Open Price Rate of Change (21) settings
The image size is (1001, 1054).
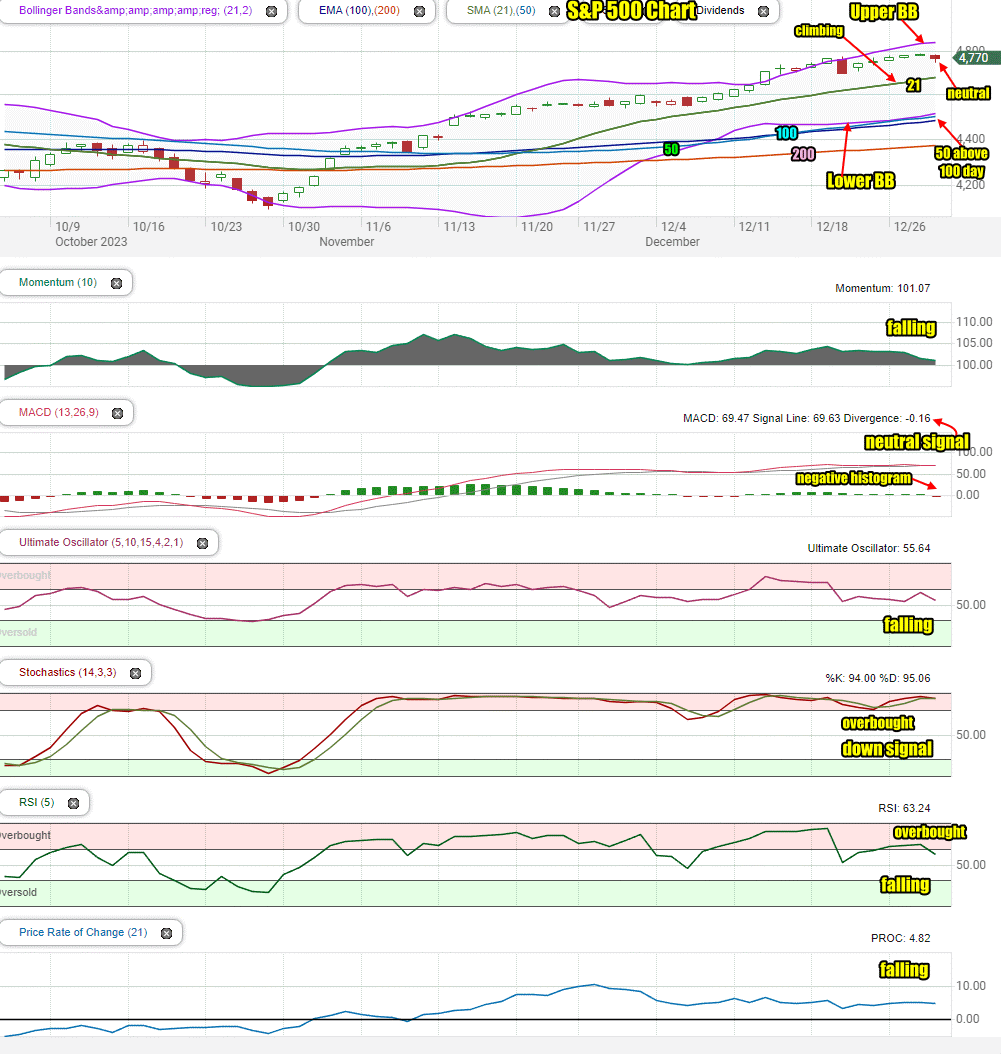coord(83,932)
